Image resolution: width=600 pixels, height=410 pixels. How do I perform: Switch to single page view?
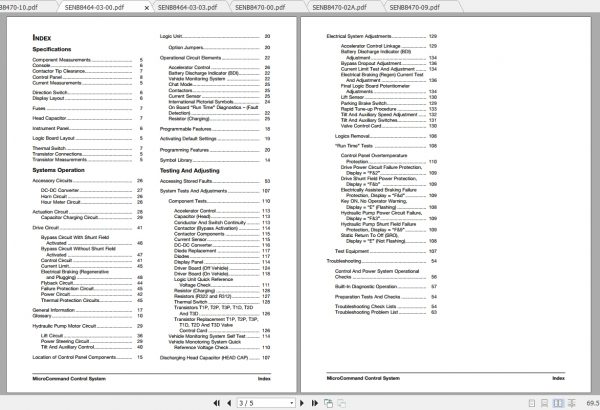(x=532, y=403)
